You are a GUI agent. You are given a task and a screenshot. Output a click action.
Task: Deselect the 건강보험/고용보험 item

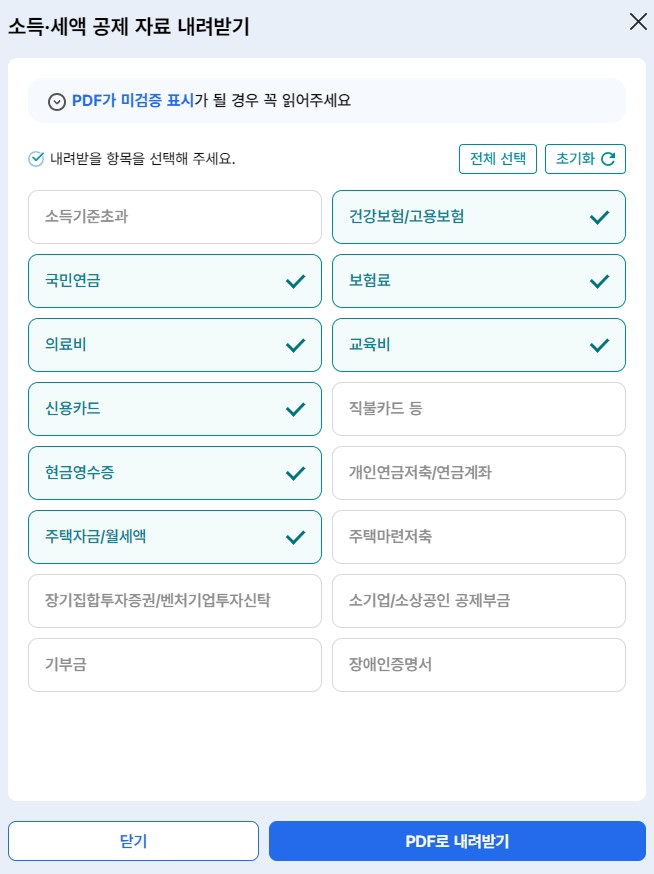(479, 217)
